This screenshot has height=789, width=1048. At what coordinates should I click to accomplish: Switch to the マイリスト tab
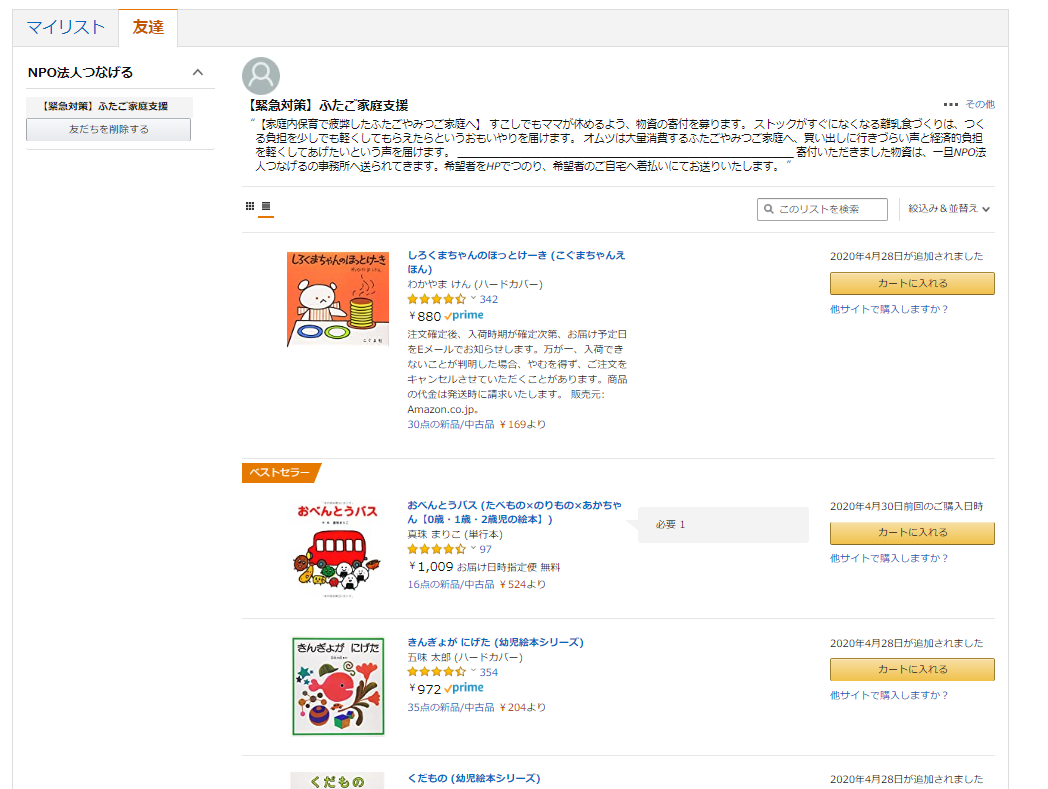pos(66,27)
